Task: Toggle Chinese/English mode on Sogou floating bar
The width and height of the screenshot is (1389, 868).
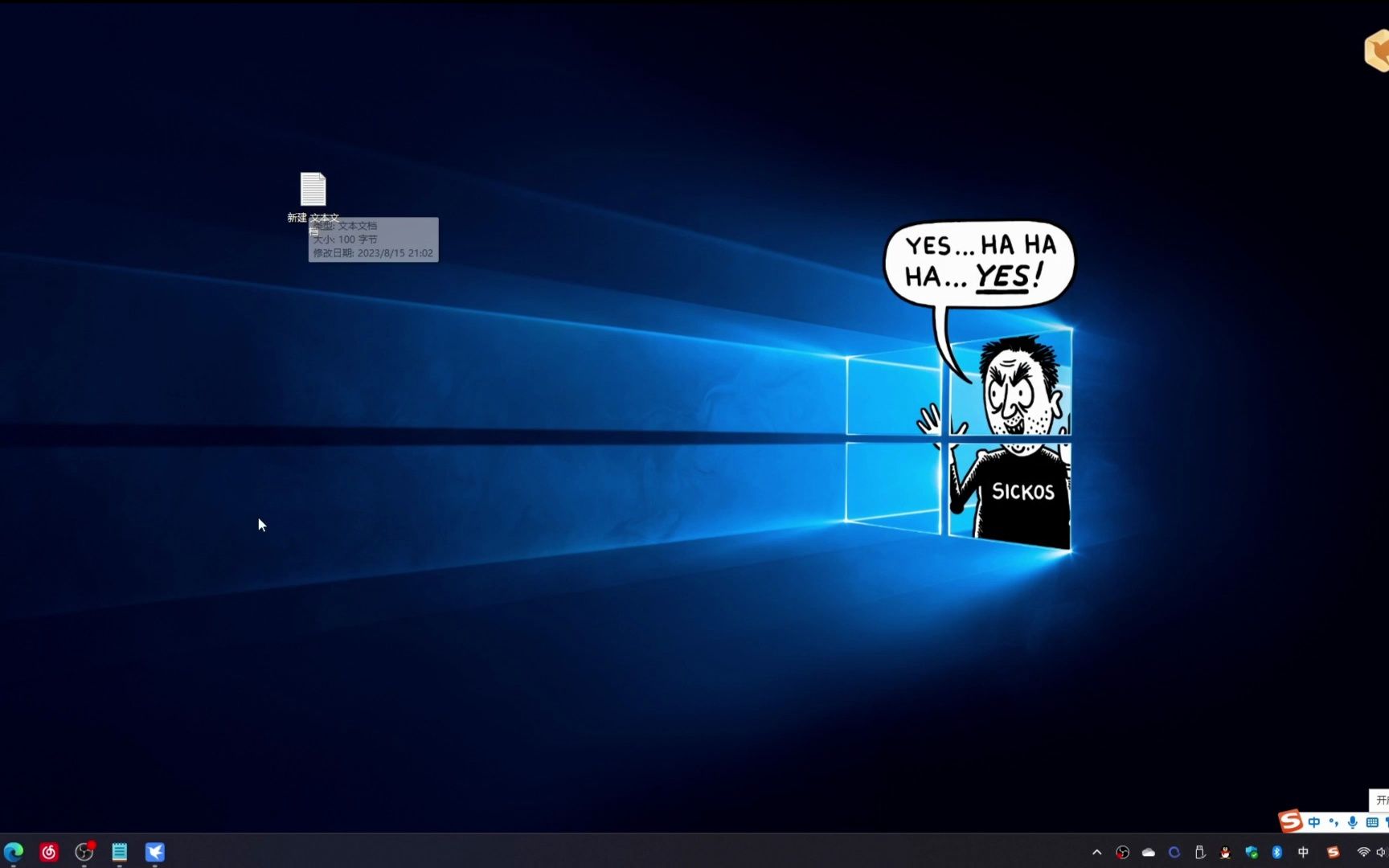Action: tap(1314, 822)
